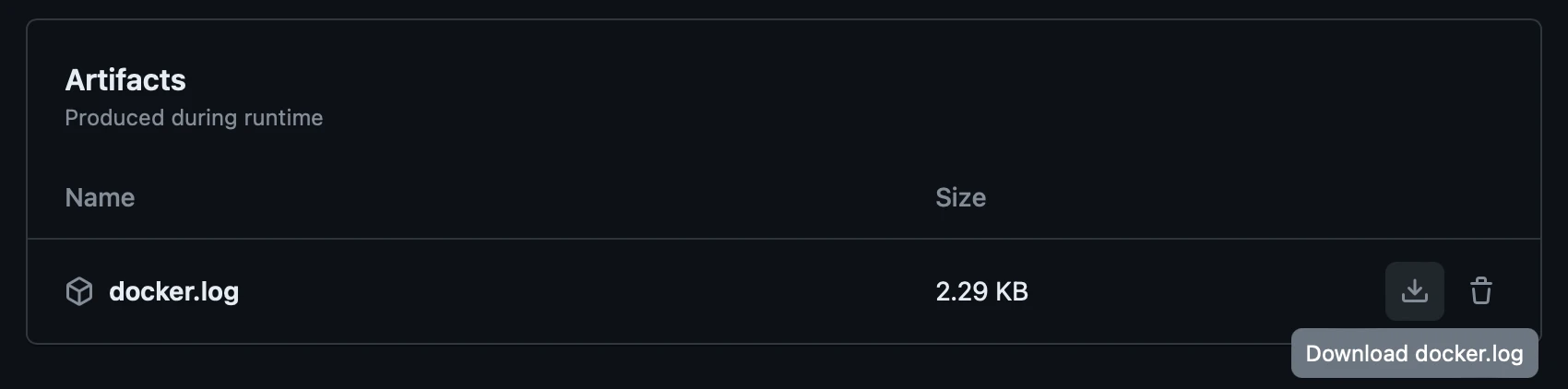Download the docker.log artifact
Image resolution: width=1568 pixels, height=389 pixels.
click(x=1414, y=291)
